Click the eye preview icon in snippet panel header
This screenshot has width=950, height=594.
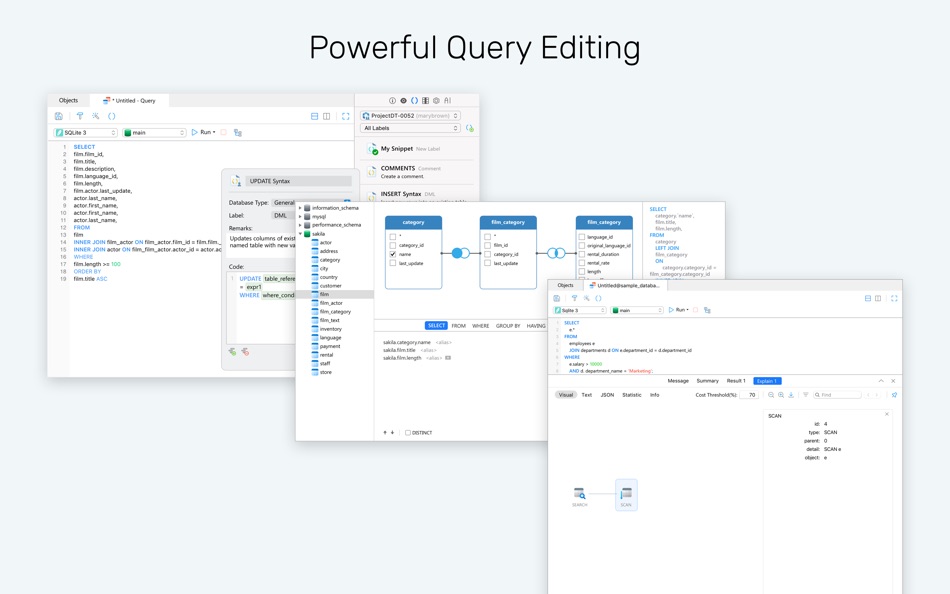[403, 101]
